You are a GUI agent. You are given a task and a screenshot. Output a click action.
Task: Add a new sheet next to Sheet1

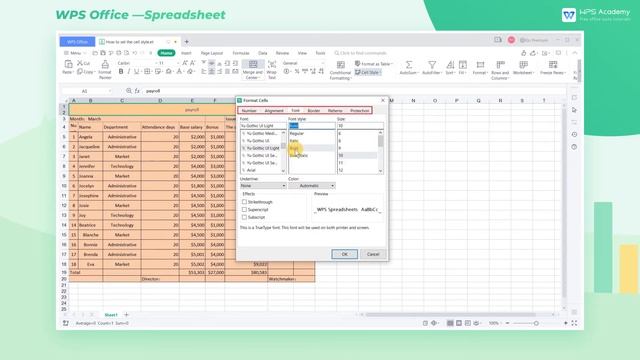tap(126, 315)
